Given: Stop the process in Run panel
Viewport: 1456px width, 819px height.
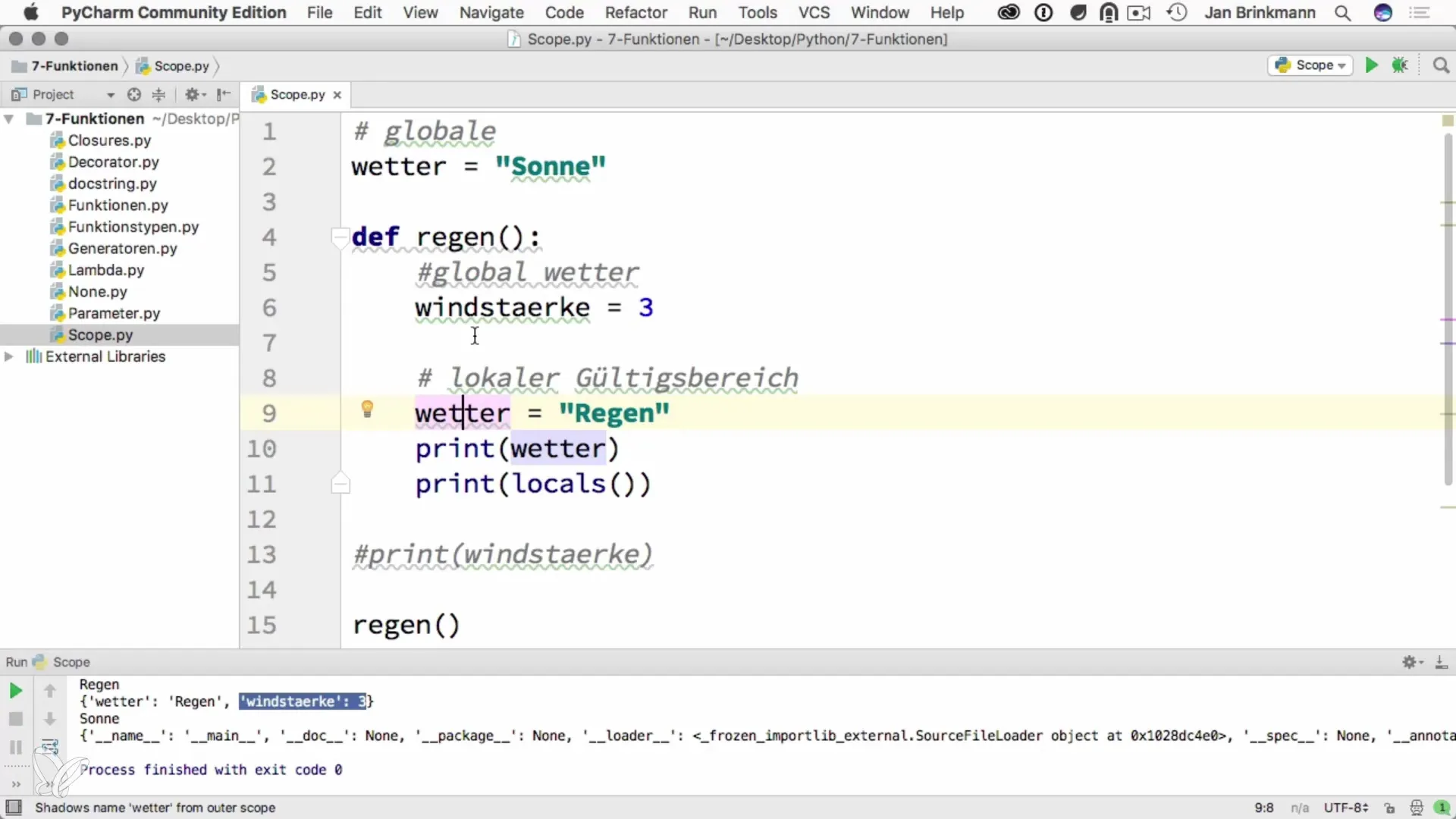Looking at the screenshot, I should click(x=15, y=719).
